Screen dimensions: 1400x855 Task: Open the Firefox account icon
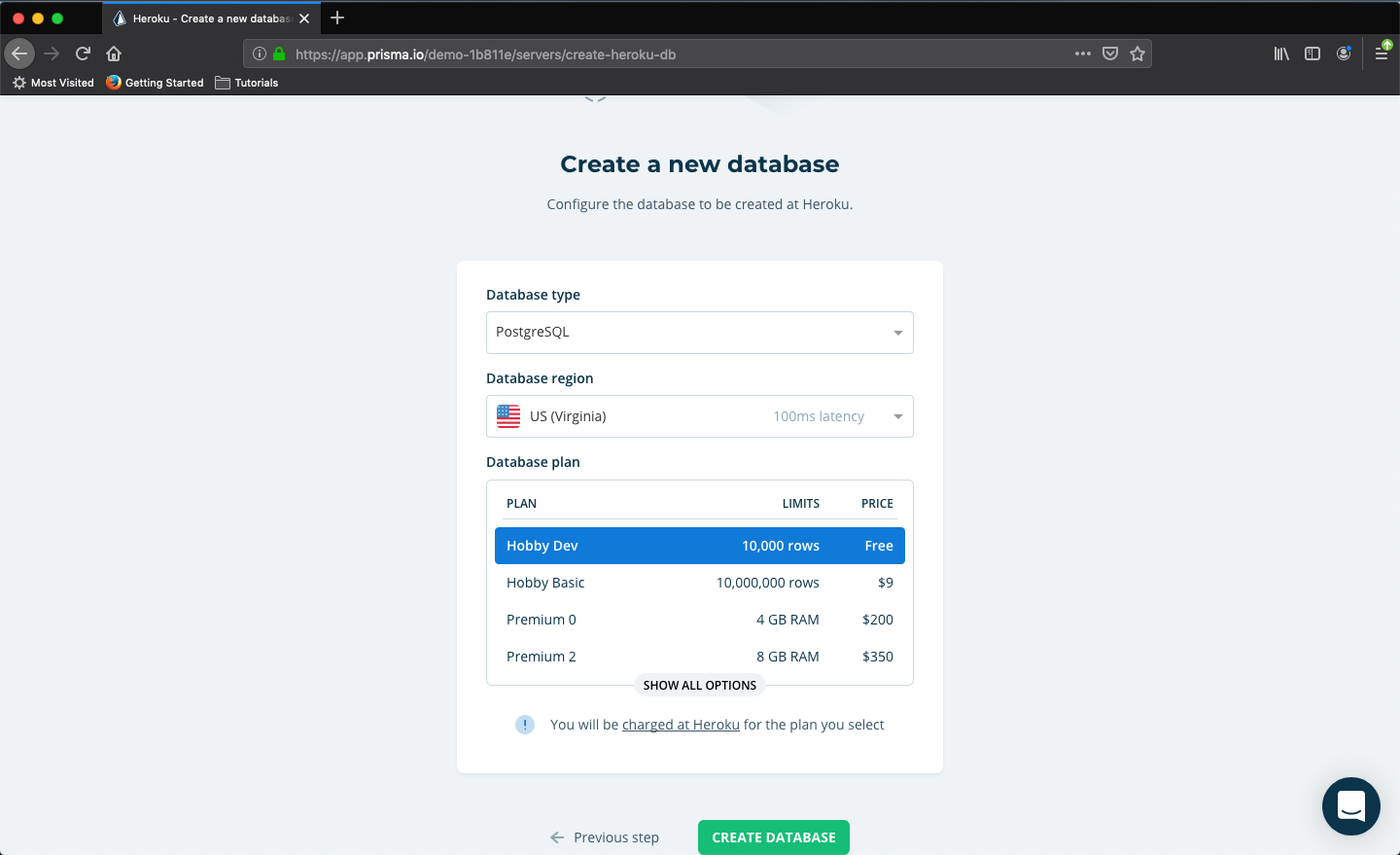(x=1344, y=53)
